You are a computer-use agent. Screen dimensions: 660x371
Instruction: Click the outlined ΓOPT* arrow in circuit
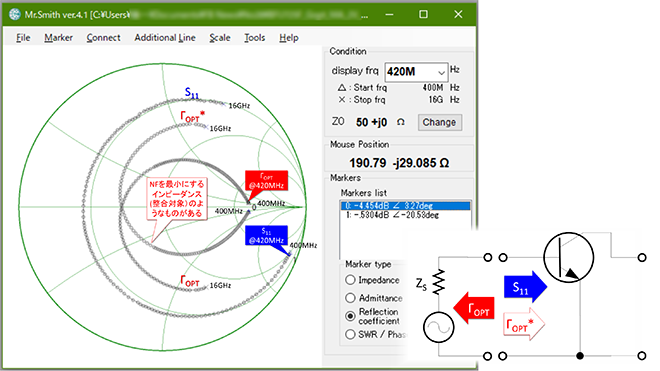coord(524,324)
